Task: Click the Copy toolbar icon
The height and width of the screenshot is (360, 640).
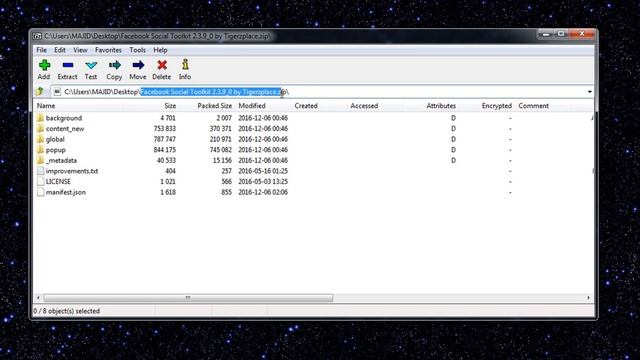Action: click(115, 65)
